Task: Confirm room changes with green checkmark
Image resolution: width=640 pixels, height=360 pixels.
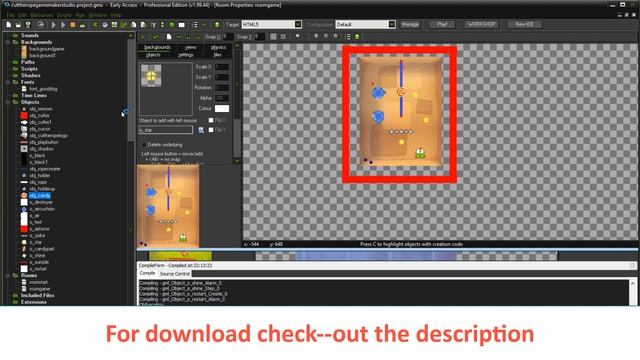Action: click(142, 37)
